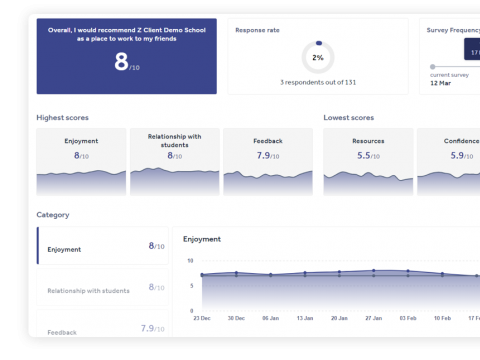Click the 27 Jan chart data point
The image size is (480, 360).
tap(374, 271)
